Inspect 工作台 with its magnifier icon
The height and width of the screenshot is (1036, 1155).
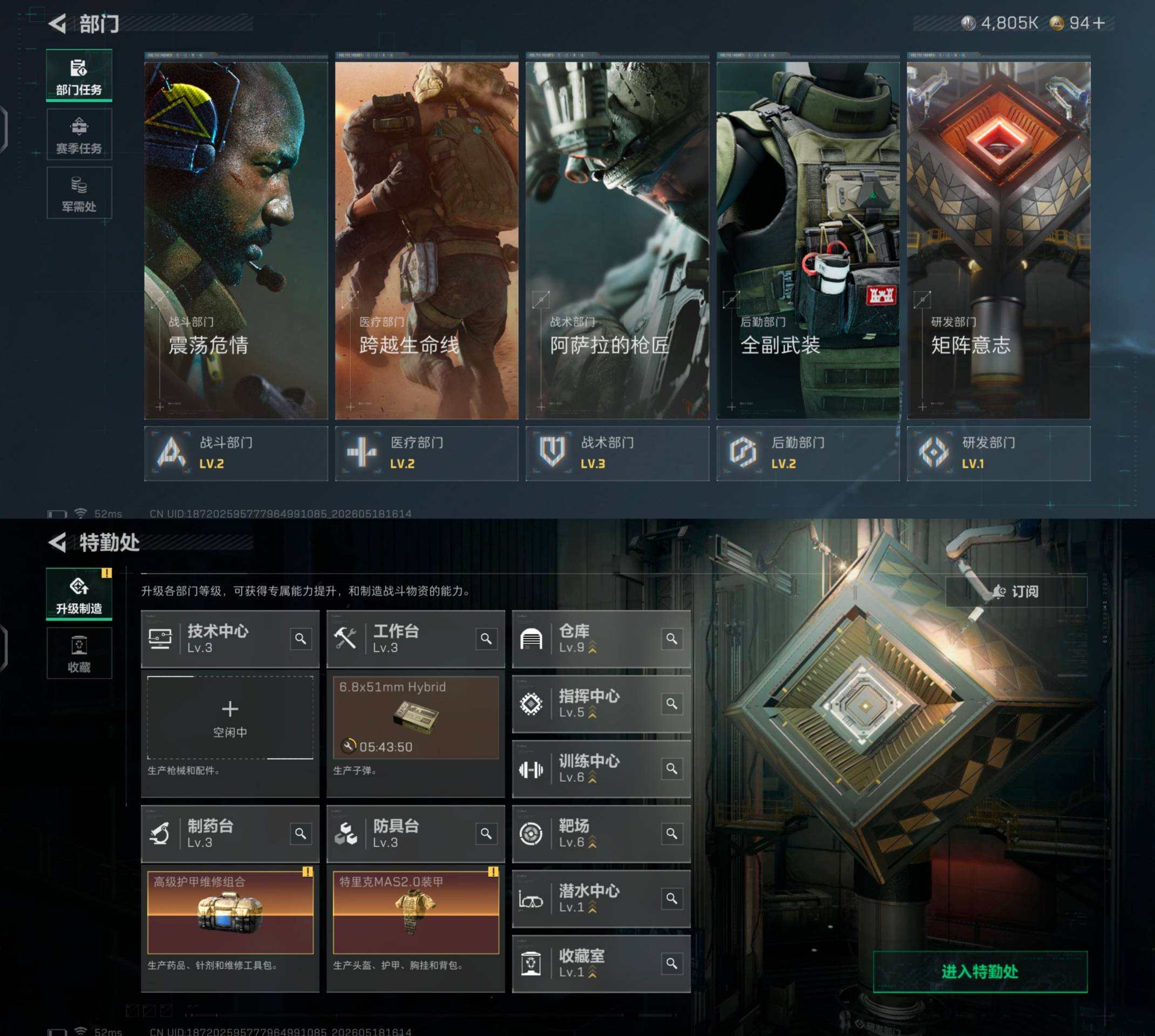point(486,639)
